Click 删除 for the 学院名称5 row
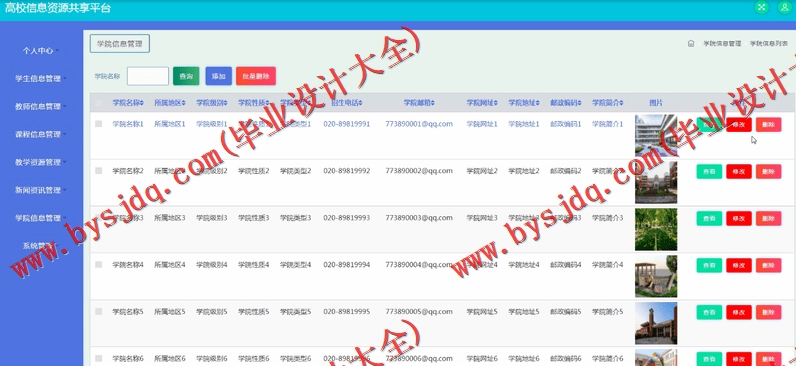The width and height of the screenshot is (796, 366). click(x=769, y=313)
